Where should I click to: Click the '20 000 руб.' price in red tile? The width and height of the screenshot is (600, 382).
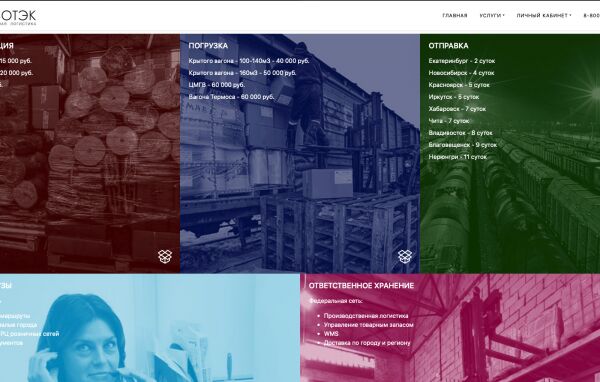point(16,73)
